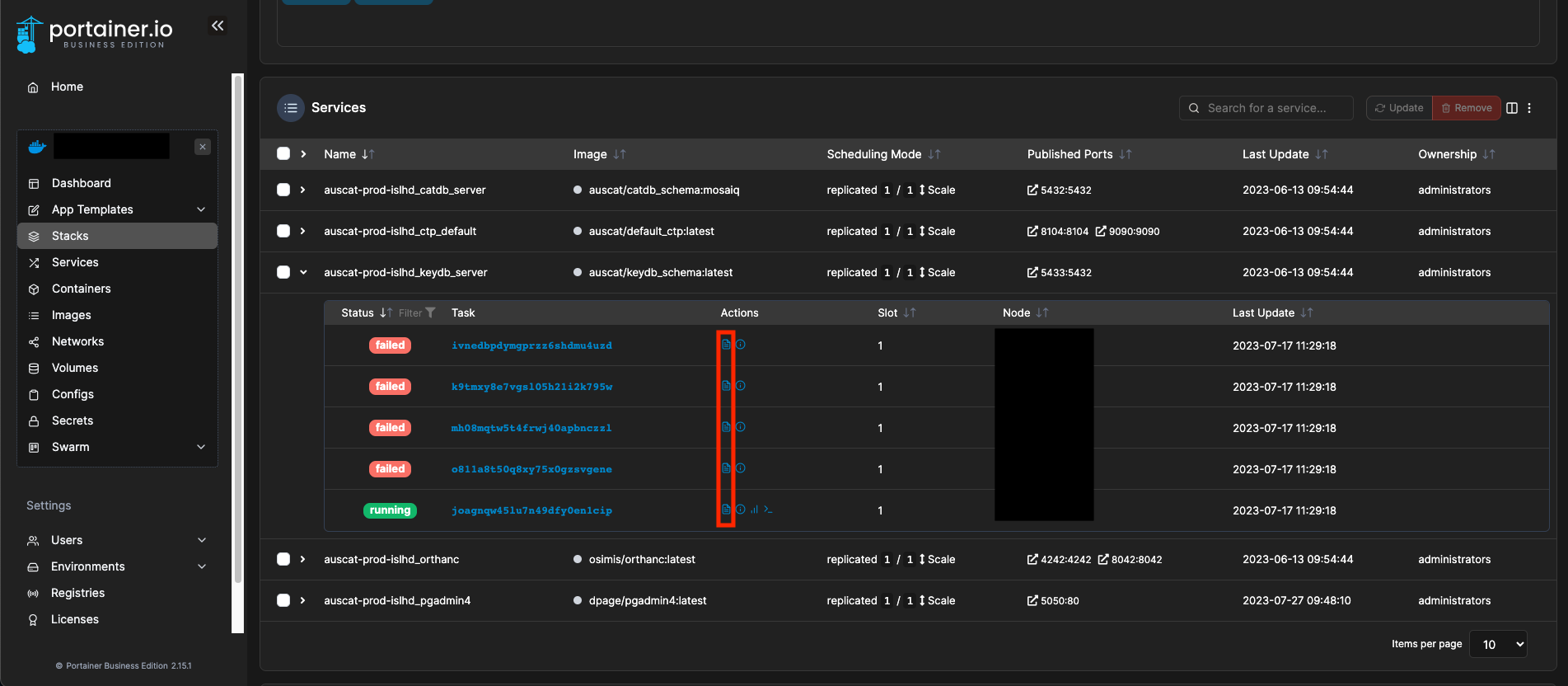Click the sidebar vertical scrollbar
This screenshot has width=1568, height=686.
click(x=238, y=330)
